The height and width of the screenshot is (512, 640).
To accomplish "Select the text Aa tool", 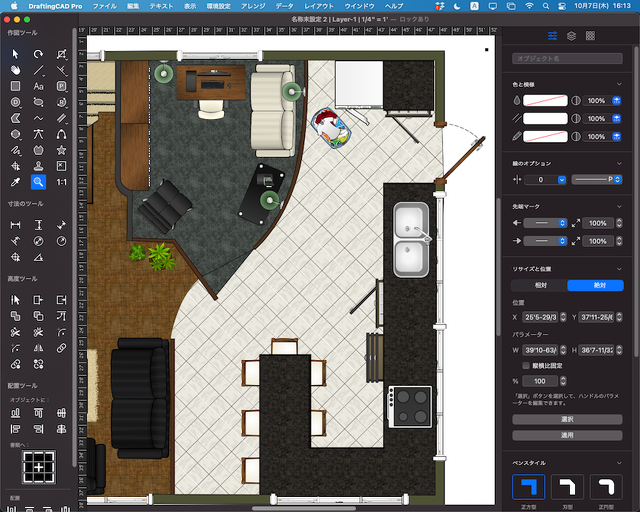I will [x=38, y=86].
